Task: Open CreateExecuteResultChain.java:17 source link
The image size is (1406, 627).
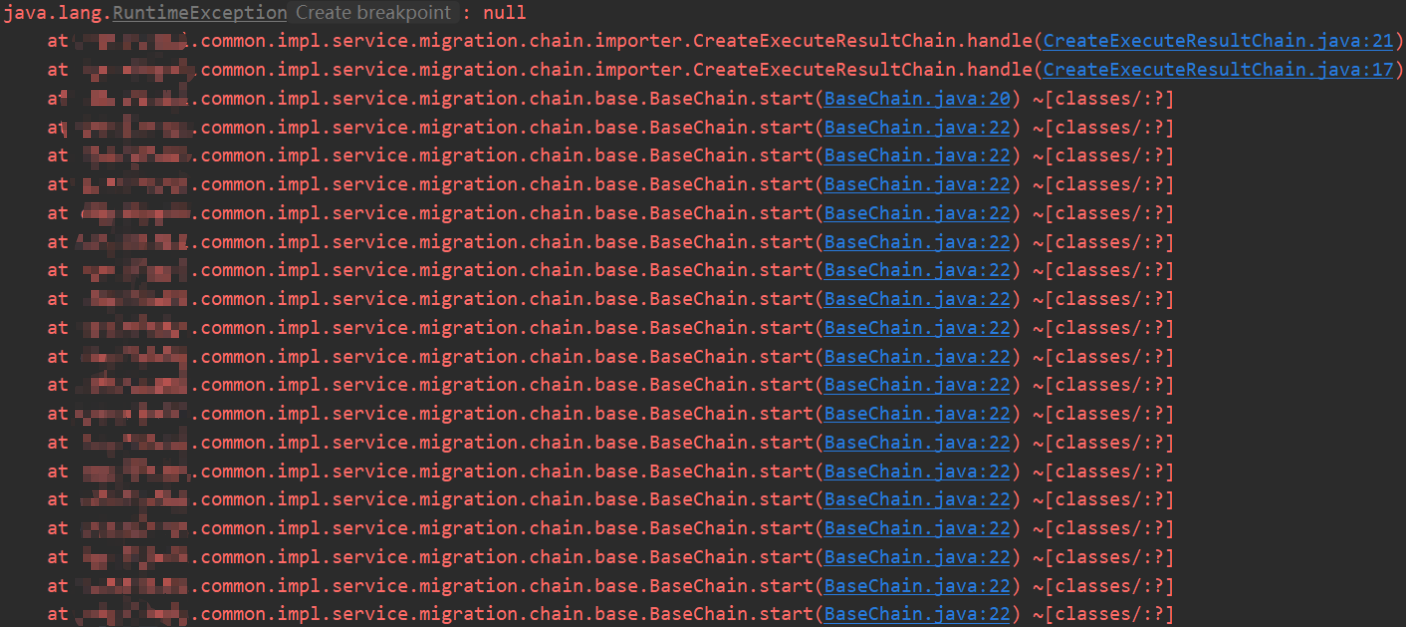Action: [x=1217, y=70]
